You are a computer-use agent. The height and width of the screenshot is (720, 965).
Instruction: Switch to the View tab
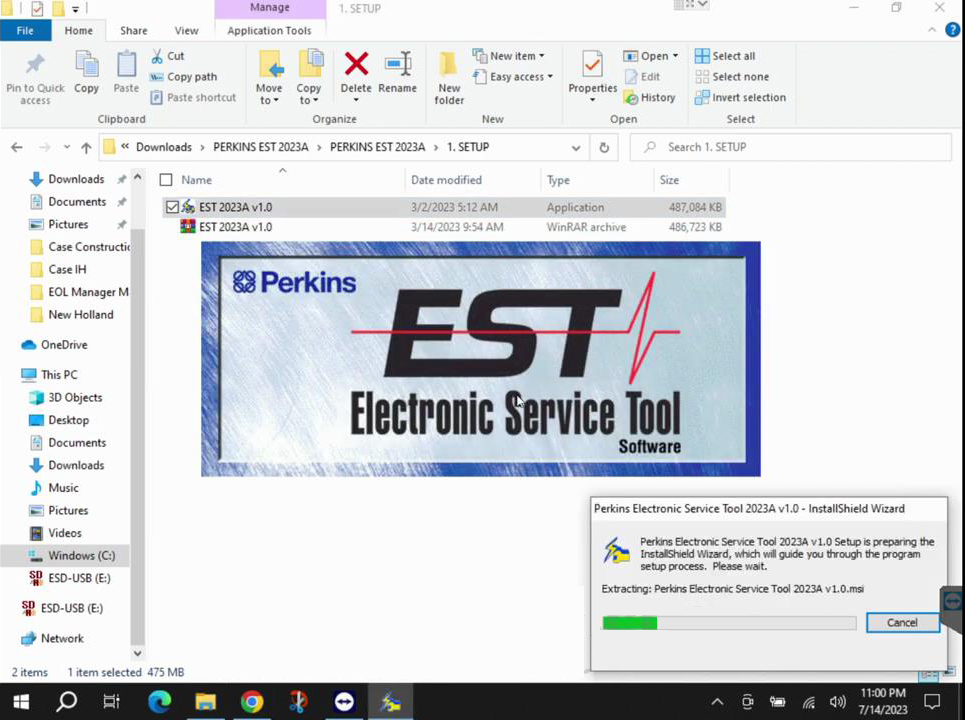(x=186, y=31)
